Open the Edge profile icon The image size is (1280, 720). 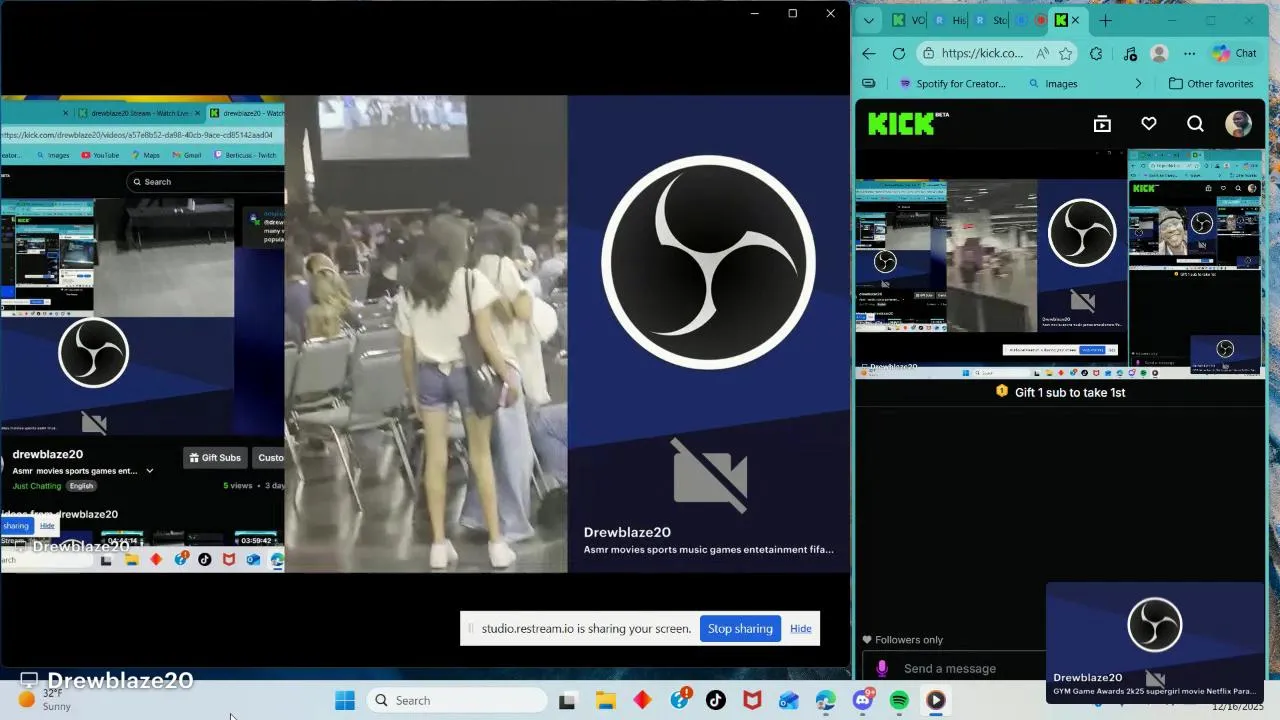click(x=1159, y=54)
